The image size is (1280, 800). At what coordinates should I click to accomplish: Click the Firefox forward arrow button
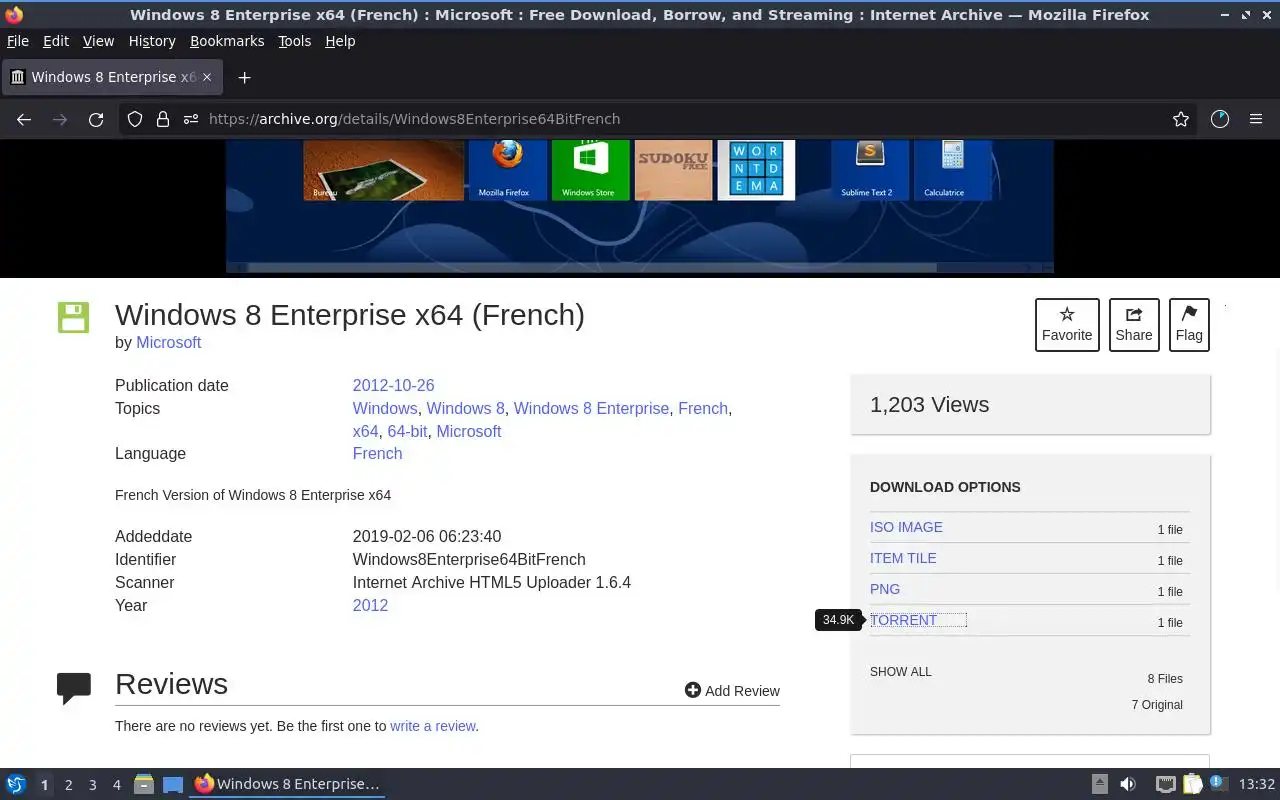tap(60, 119)
